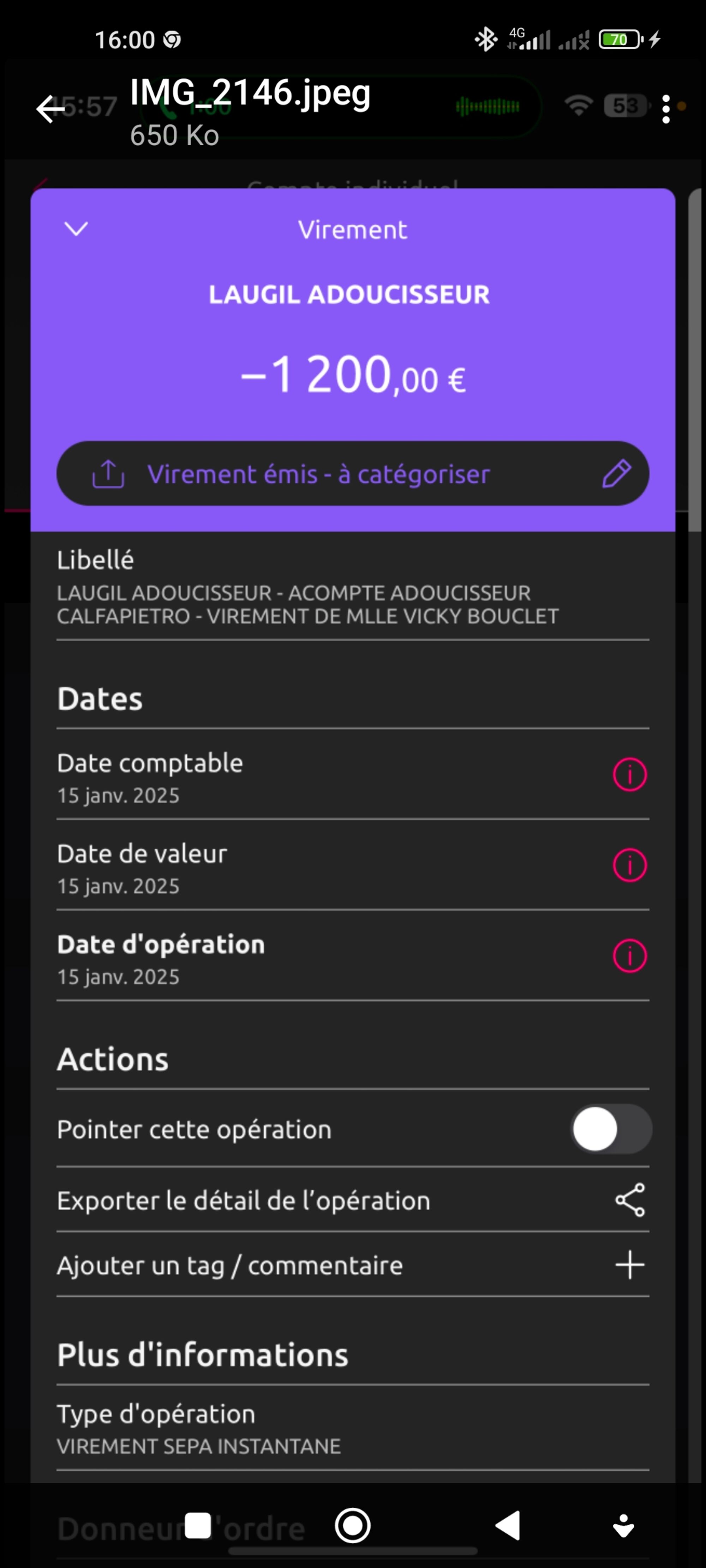Viewport: 706px width, 1568px height.
Task: Tap the share icon to export operation
Action: pos(630,1200)
